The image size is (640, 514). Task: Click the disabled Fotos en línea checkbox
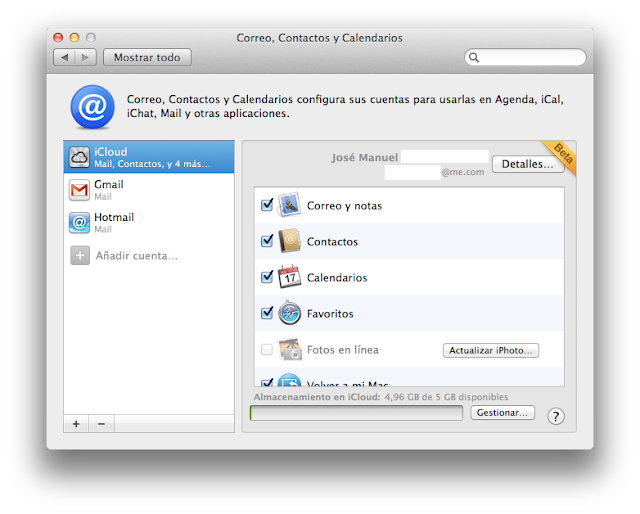[x=267, y=349]
